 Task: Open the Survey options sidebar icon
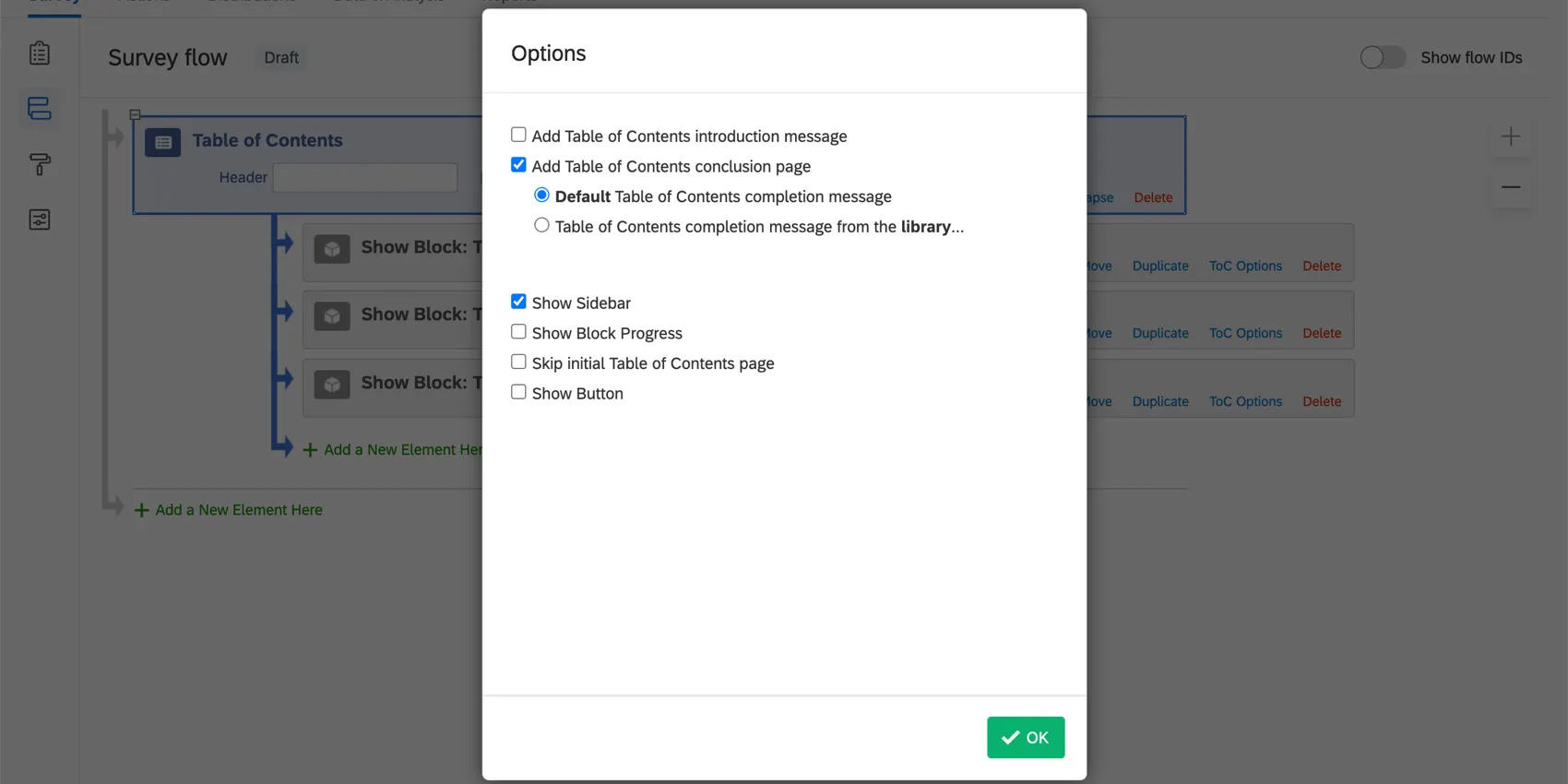click(x=40, y=220)
